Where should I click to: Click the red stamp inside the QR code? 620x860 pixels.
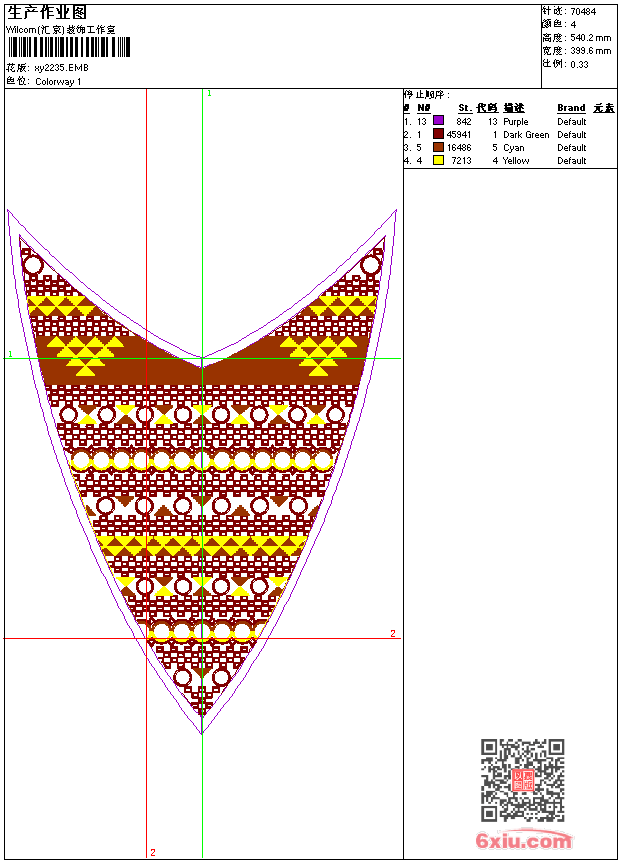click(x=522, y=780)
